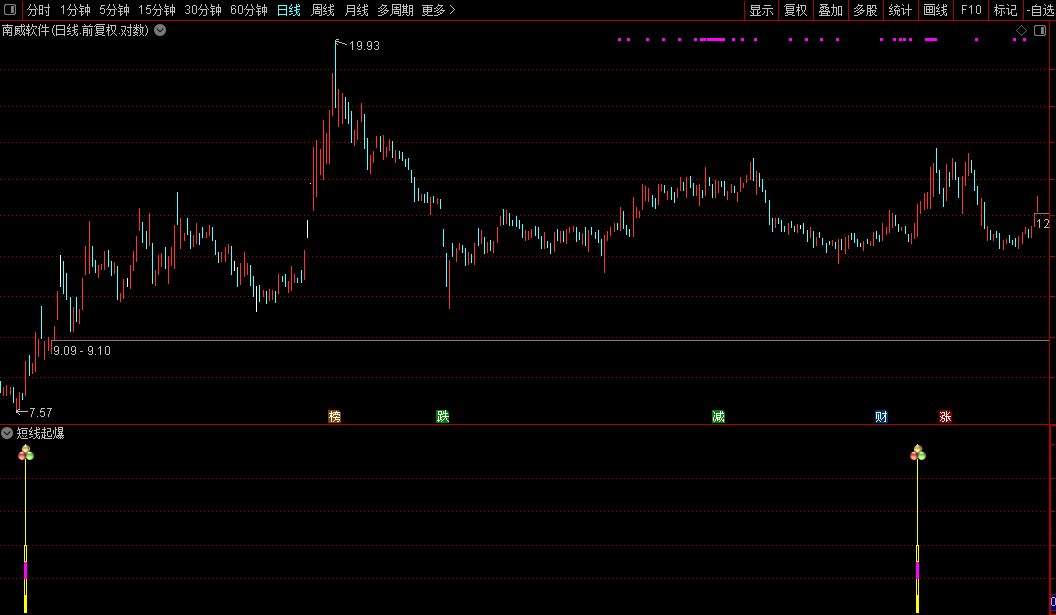Toggle the left side panel icon
The image size is (1056, 615).
(x=10, y=10)
